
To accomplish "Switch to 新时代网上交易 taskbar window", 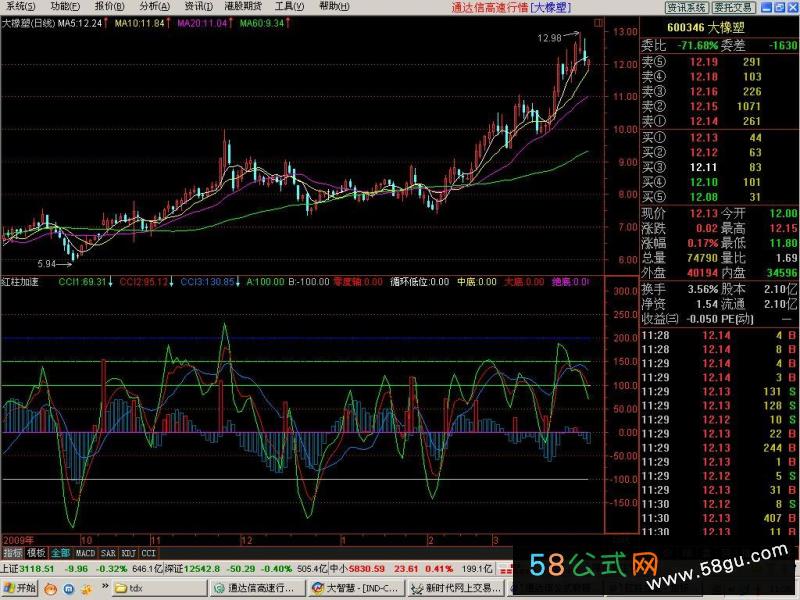I will coord(458,588).
